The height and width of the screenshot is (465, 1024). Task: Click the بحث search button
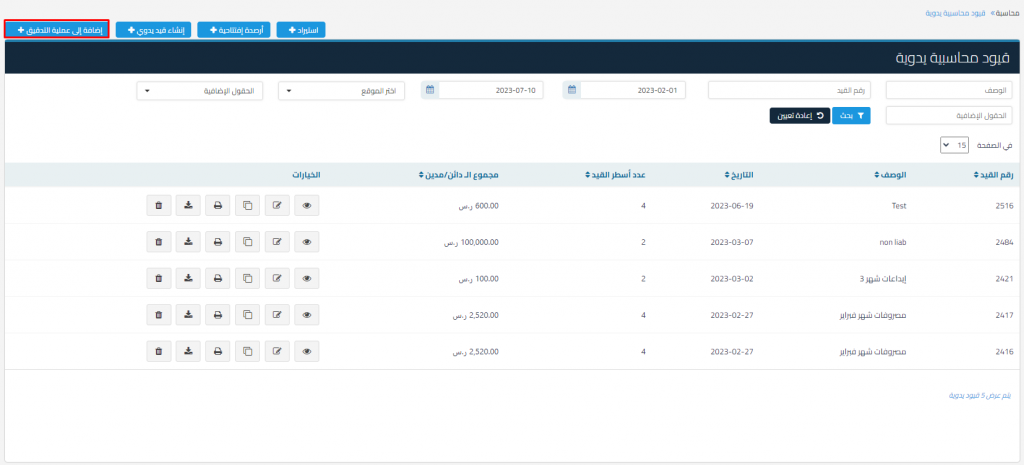(852, 116)
